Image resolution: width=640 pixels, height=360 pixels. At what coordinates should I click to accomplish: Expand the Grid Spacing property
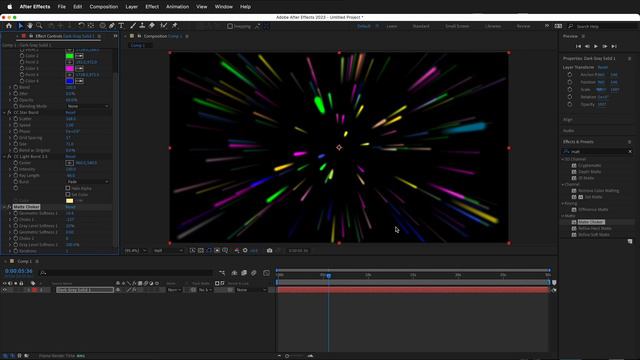10,138
